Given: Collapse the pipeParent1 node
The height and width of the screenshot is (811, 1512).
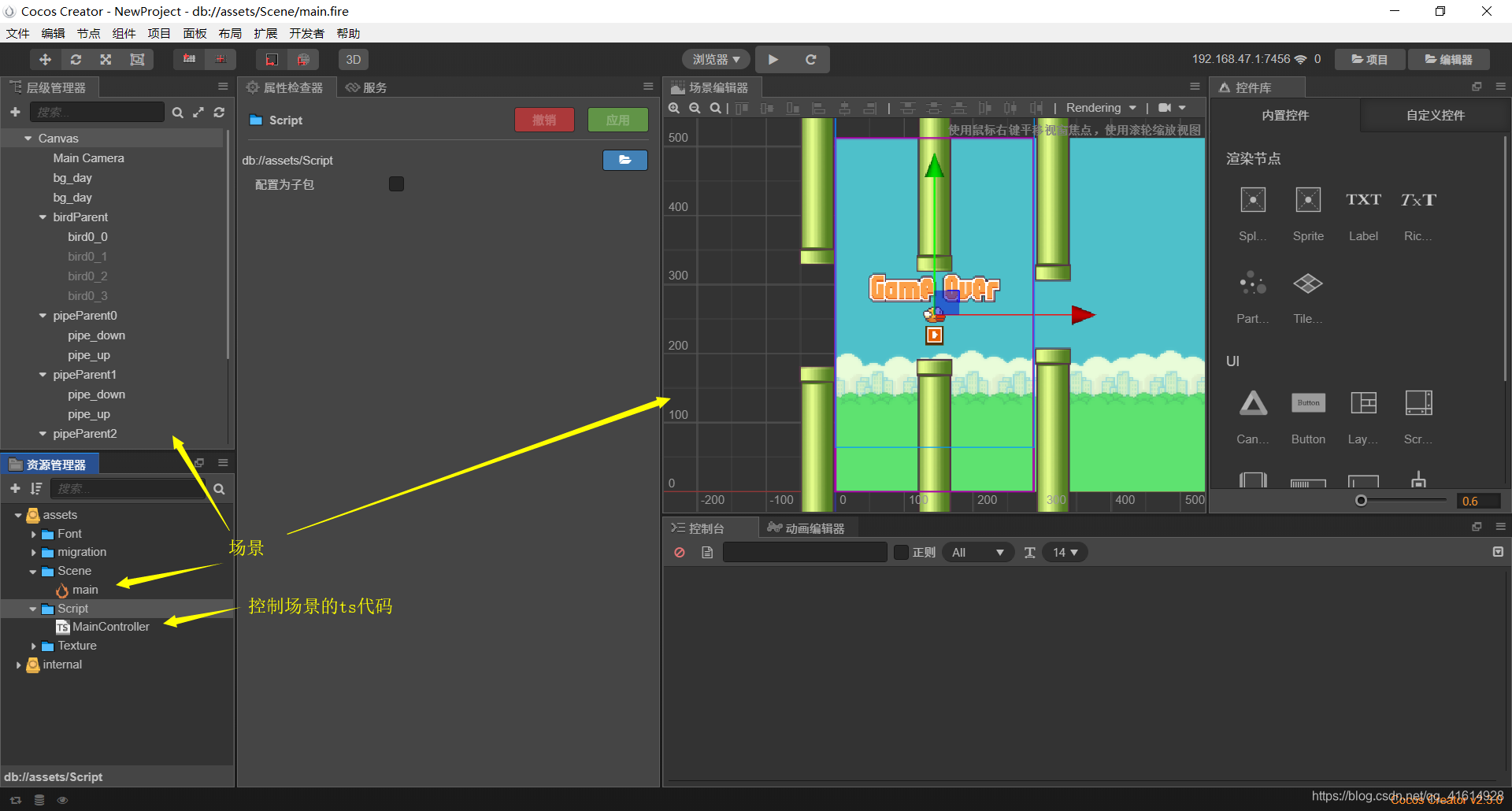Looking at the screenshot, I should 43,375.
